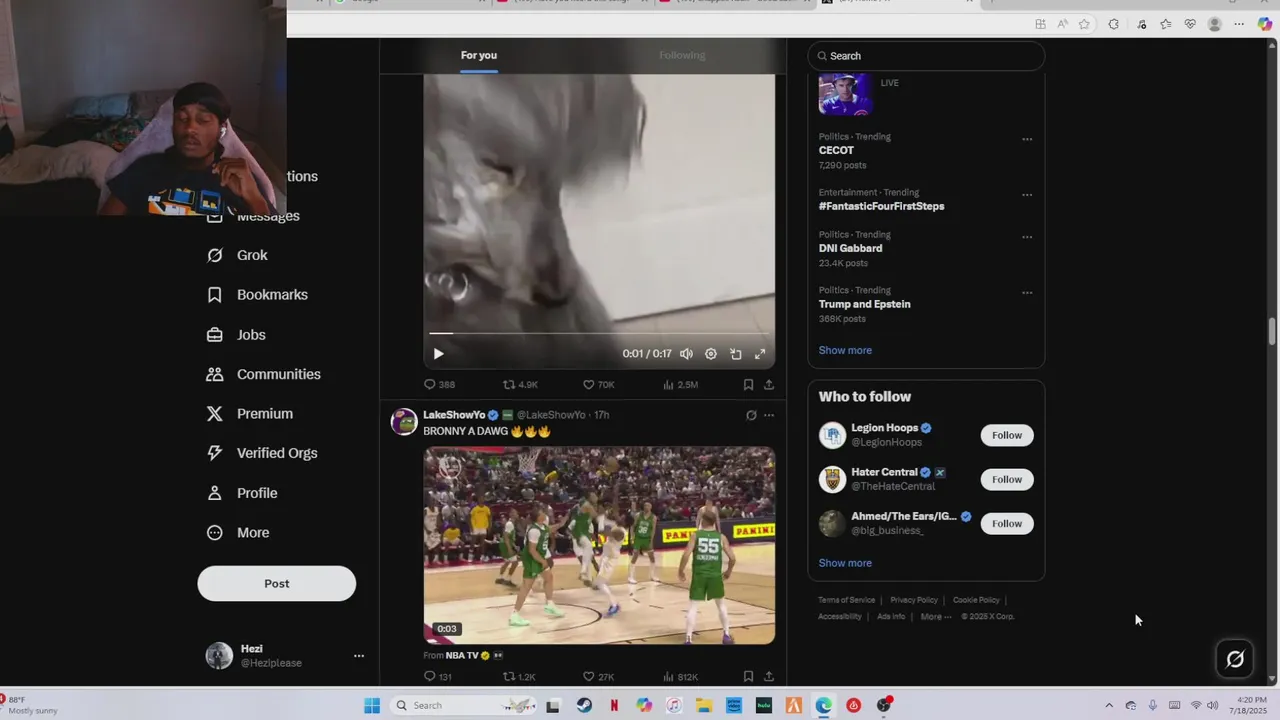Bookmark the LakeShowYo post
This screenshot has width=1280, height=720.
(x=748, y=677)
